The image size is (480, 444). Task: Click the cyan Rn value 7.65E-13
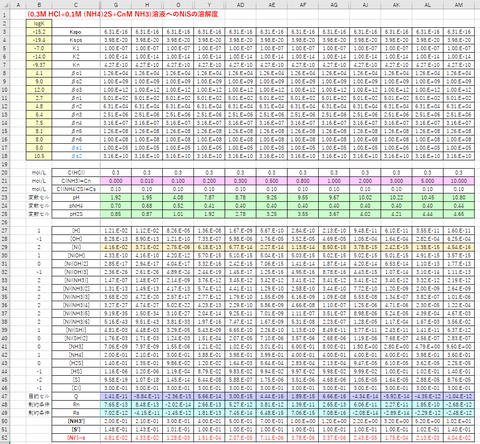coord(116,405)
